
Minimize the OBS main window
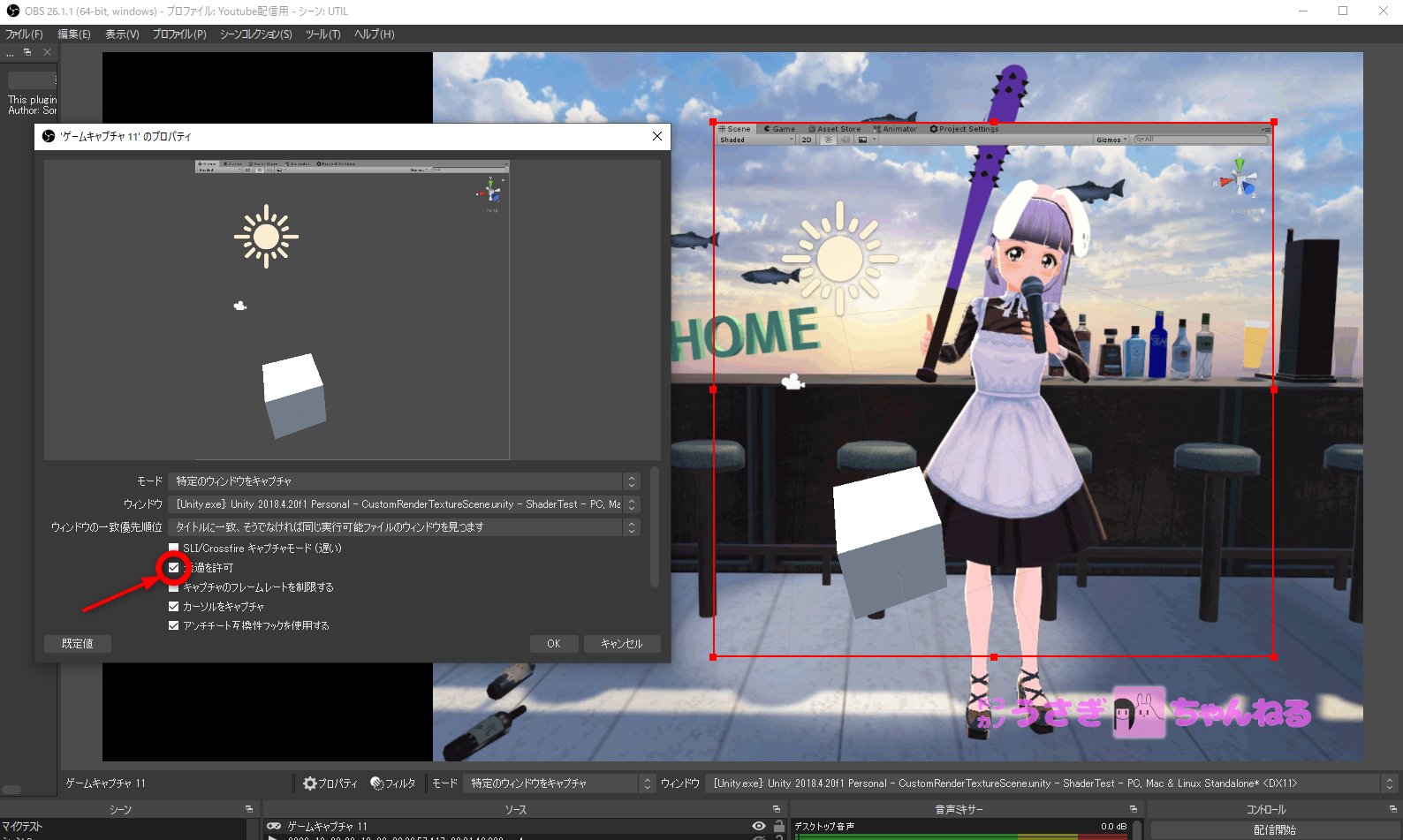click(x=1302, y=11)
